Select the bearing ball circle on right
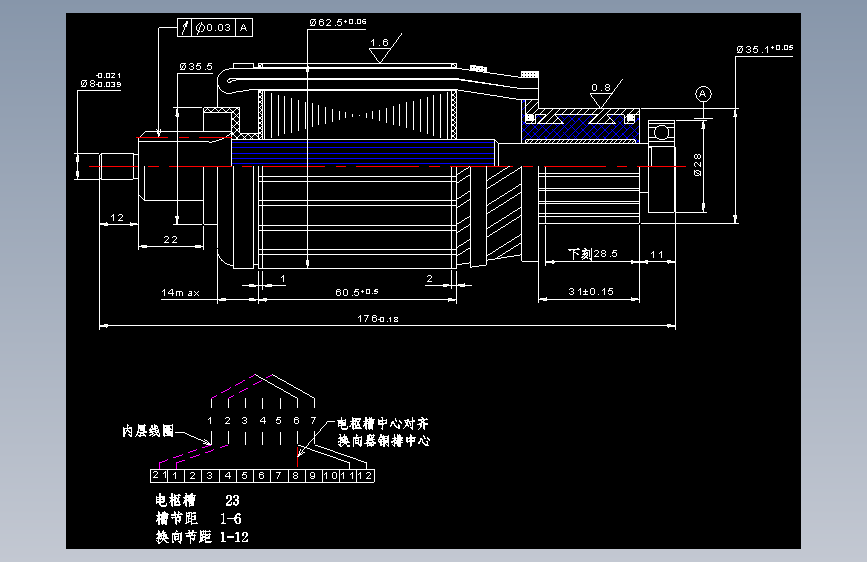 coord(661,133)
